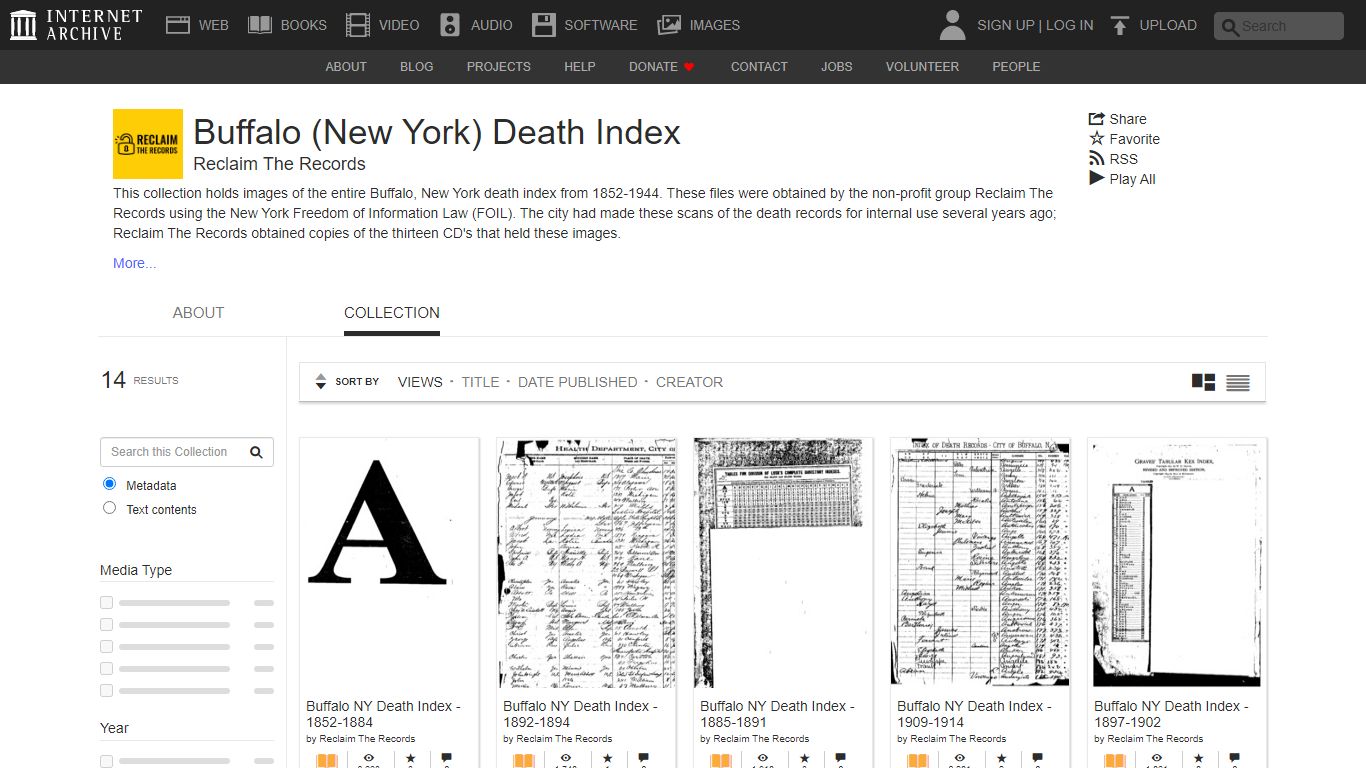This screenshot has width=1366, height=768.
Task: Open the Books section icon
Action: tap(260, 25)
